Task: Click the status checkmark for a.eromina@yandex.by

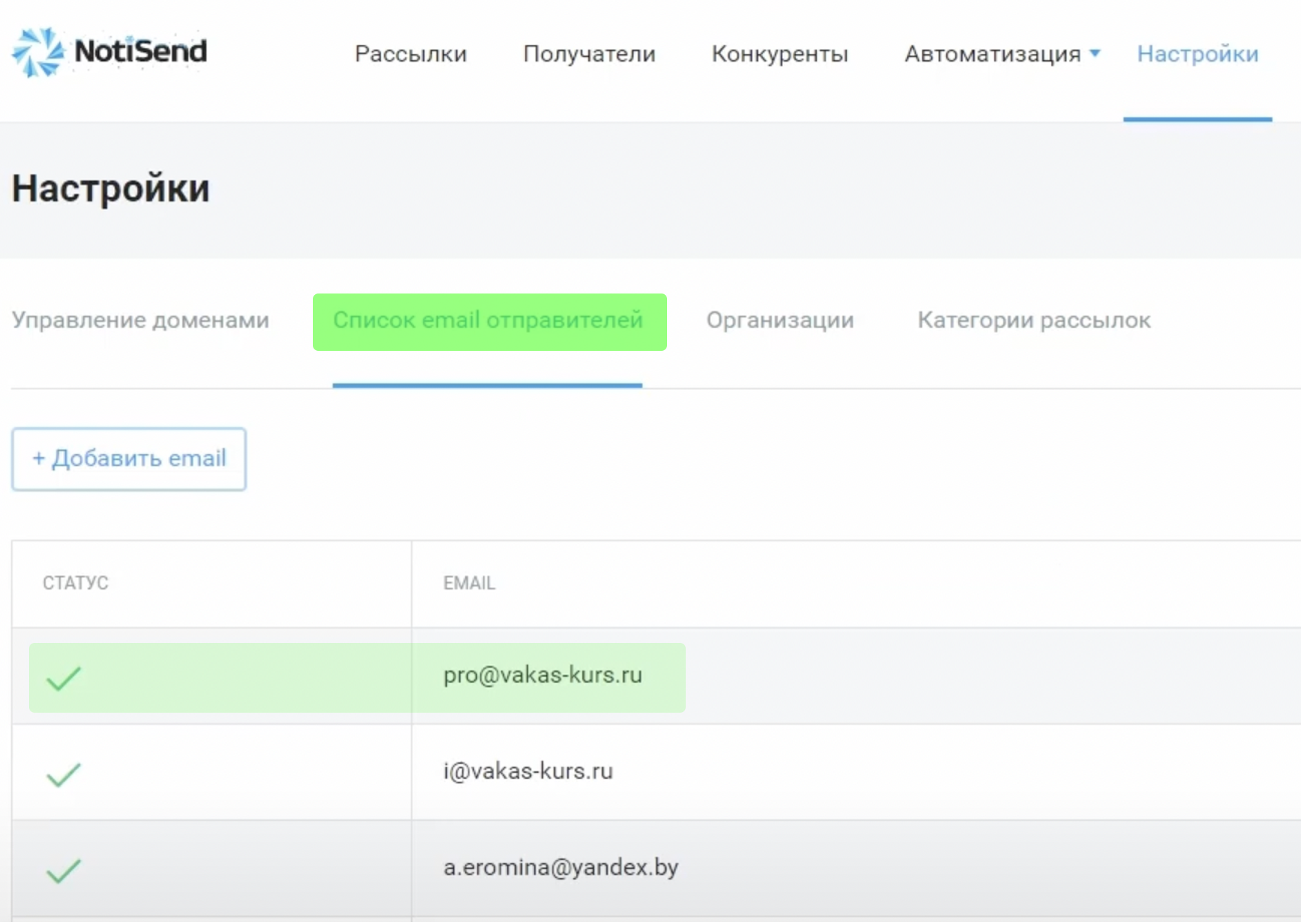Action: 64,870
